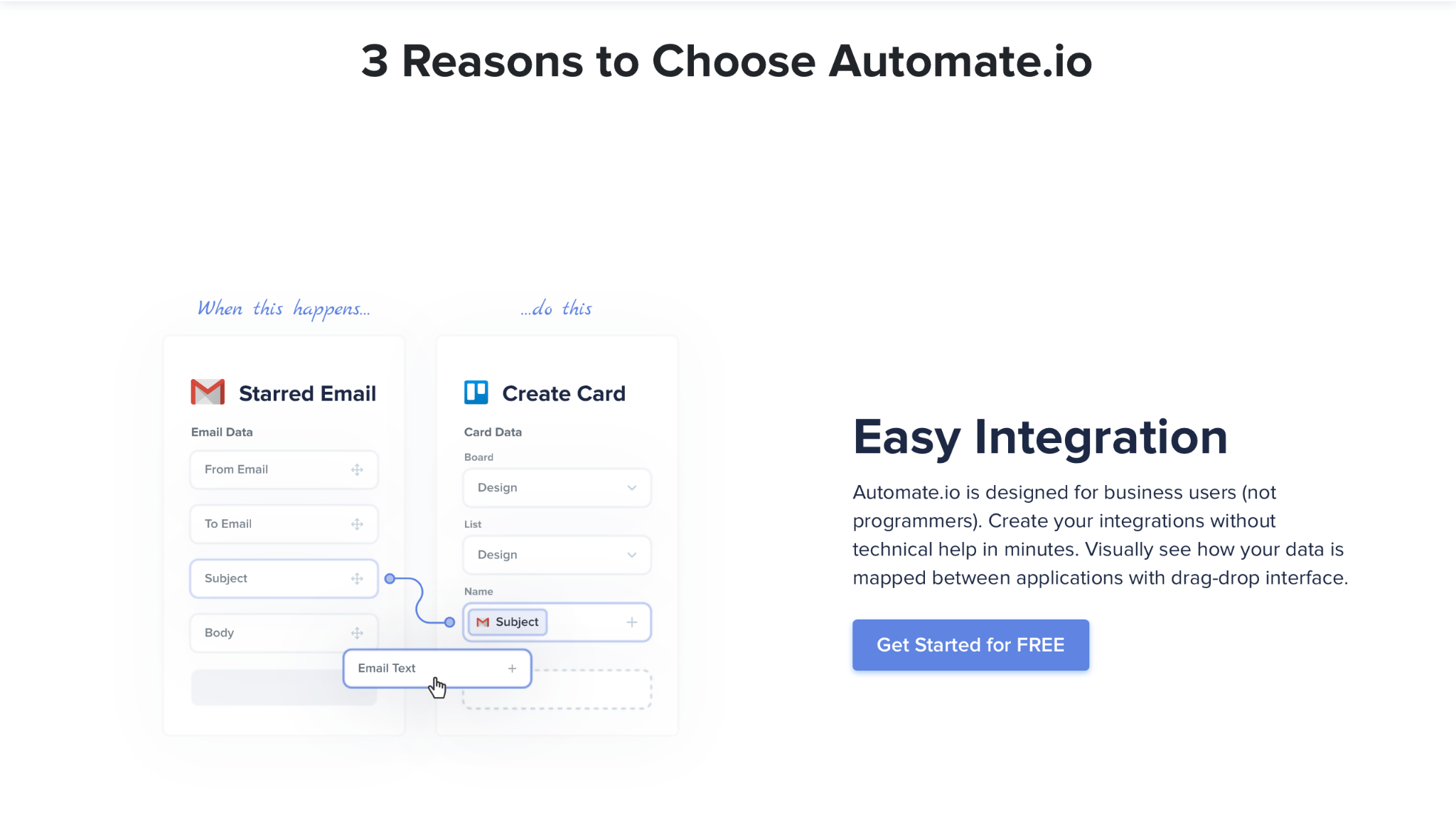The height and width of the screenshot is (815, 1456).
Task: Click the Trello icon in Create Card
Action: pos(478,393)
